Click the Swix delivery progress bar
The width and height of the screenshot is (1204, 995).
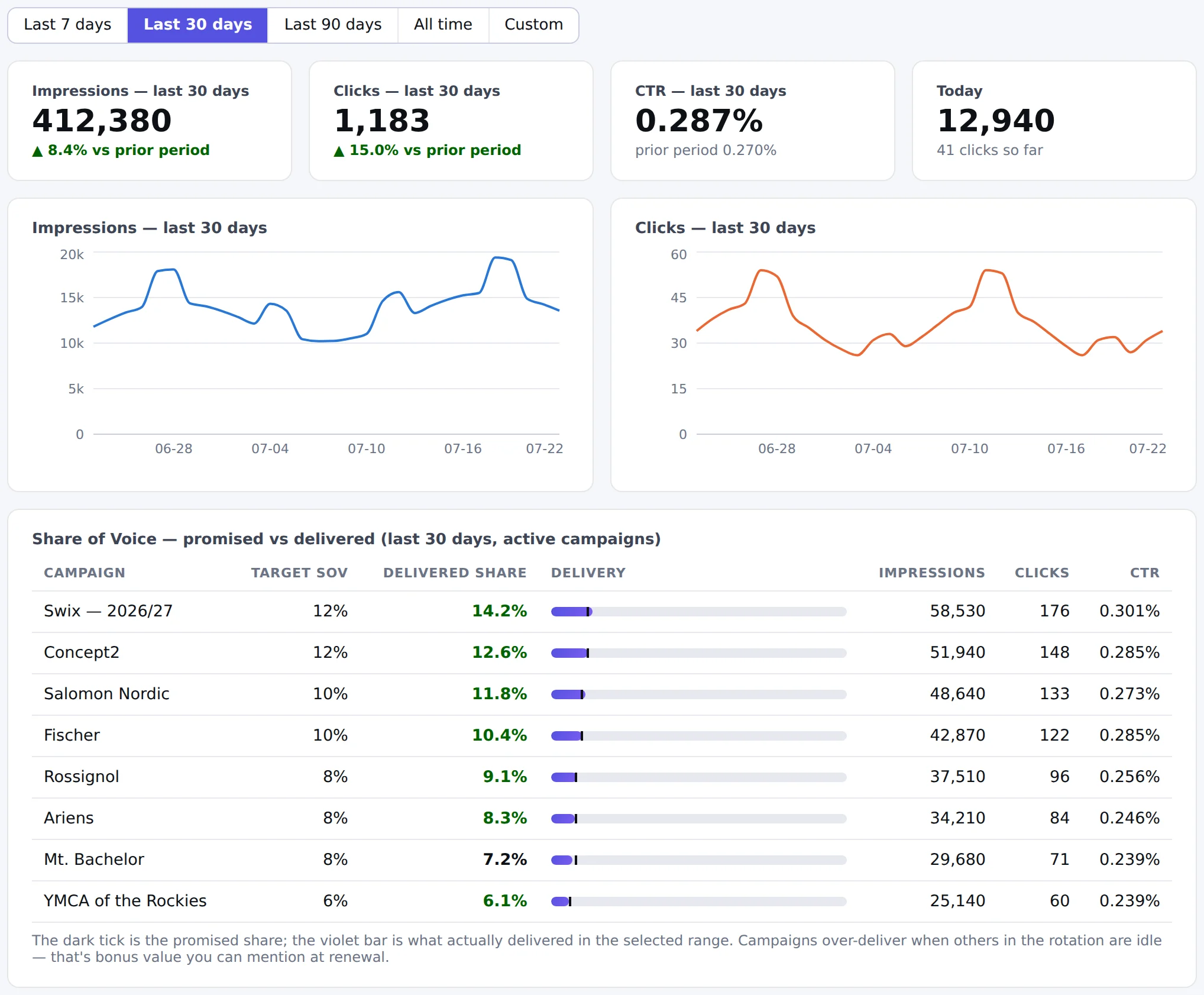coord(699,612)
